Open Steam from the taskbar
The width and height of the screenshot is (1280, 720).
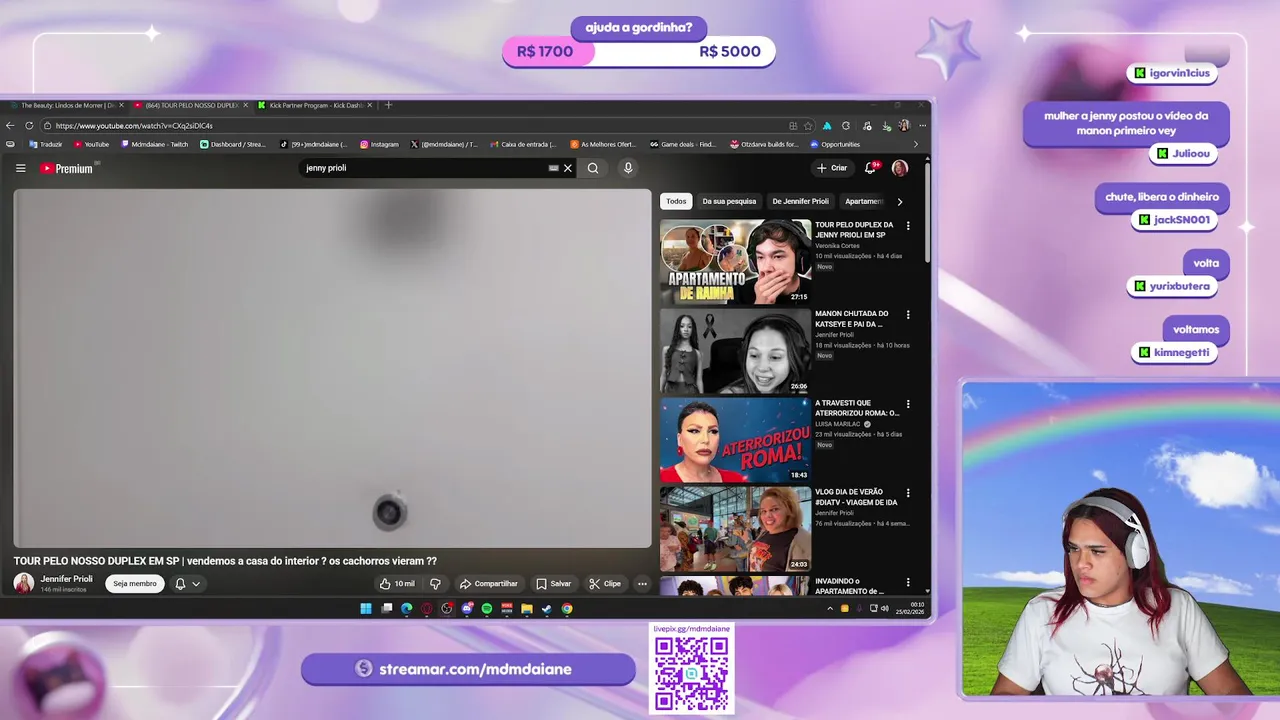pos(547,608)
